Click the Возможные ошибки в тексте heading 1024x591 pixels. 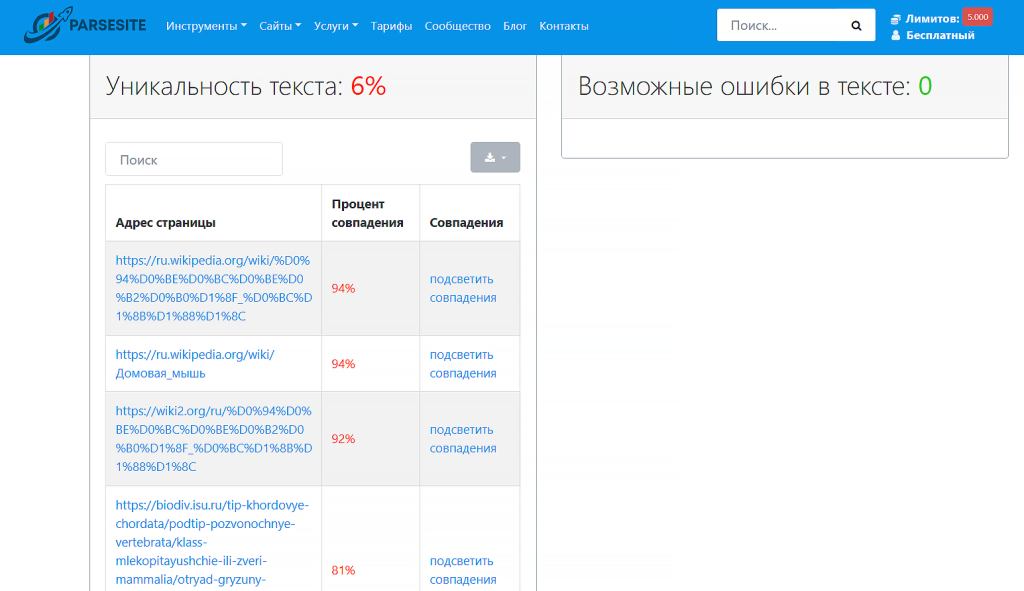pos(755,86)
